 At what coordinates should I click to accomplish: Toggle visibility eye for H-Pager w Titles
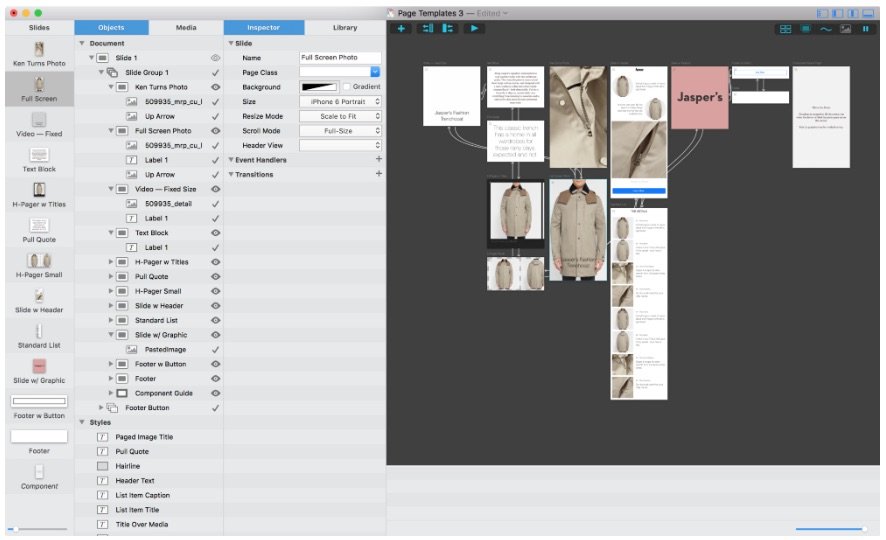[215, 262]
